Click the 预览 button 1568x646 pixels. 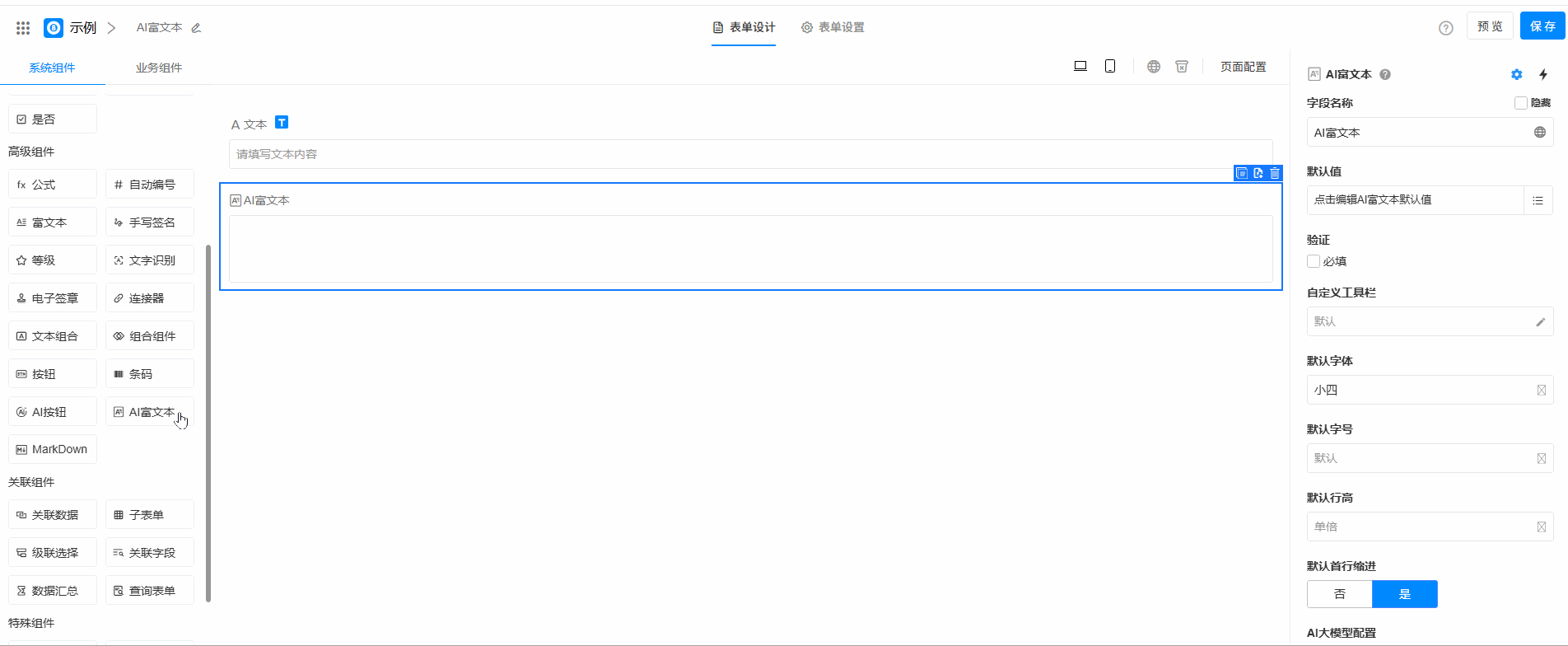pyautogui.click(x=1490, y=26)
